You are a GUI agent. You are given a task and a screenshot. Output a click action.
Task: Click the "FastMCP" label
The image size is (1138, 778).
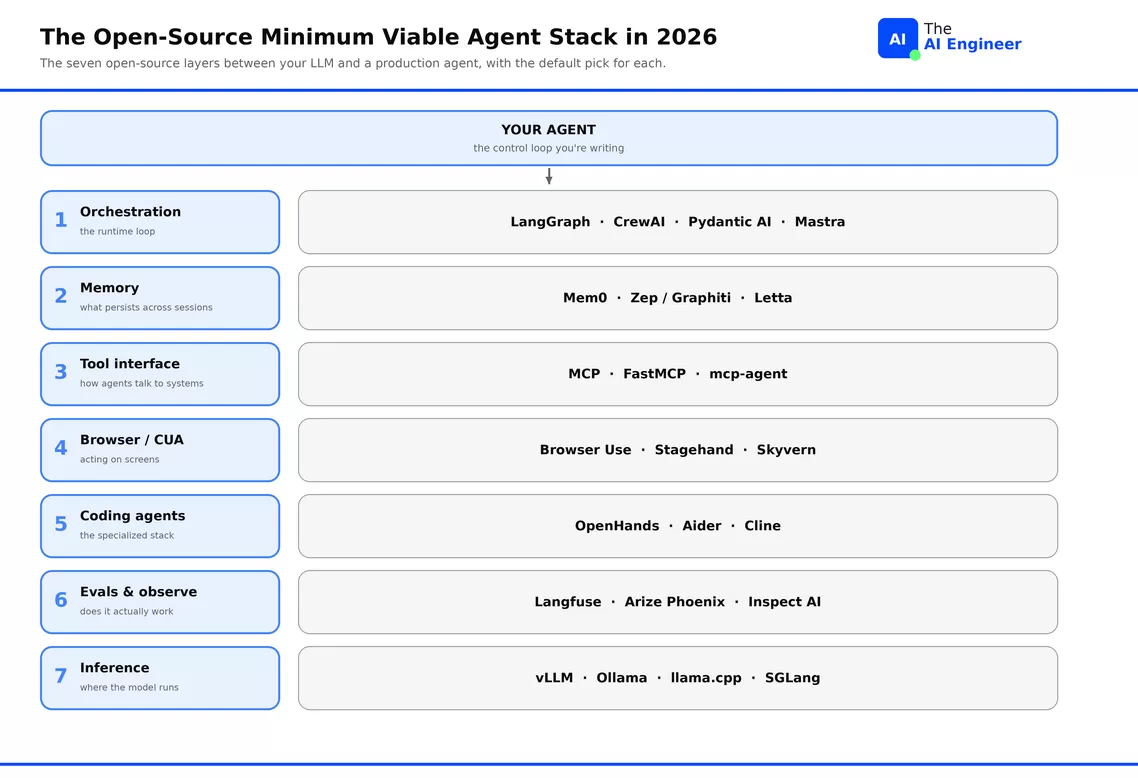click(x=655, y=374)
